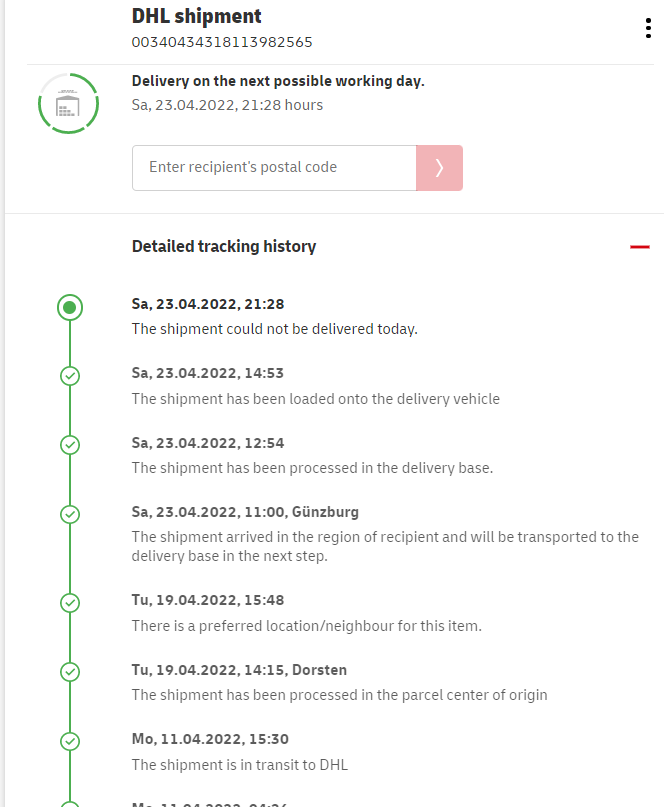The width and height of the screenshot is (664, 807).
Task: Submit postal code with red arrow button
Action: 439,168
